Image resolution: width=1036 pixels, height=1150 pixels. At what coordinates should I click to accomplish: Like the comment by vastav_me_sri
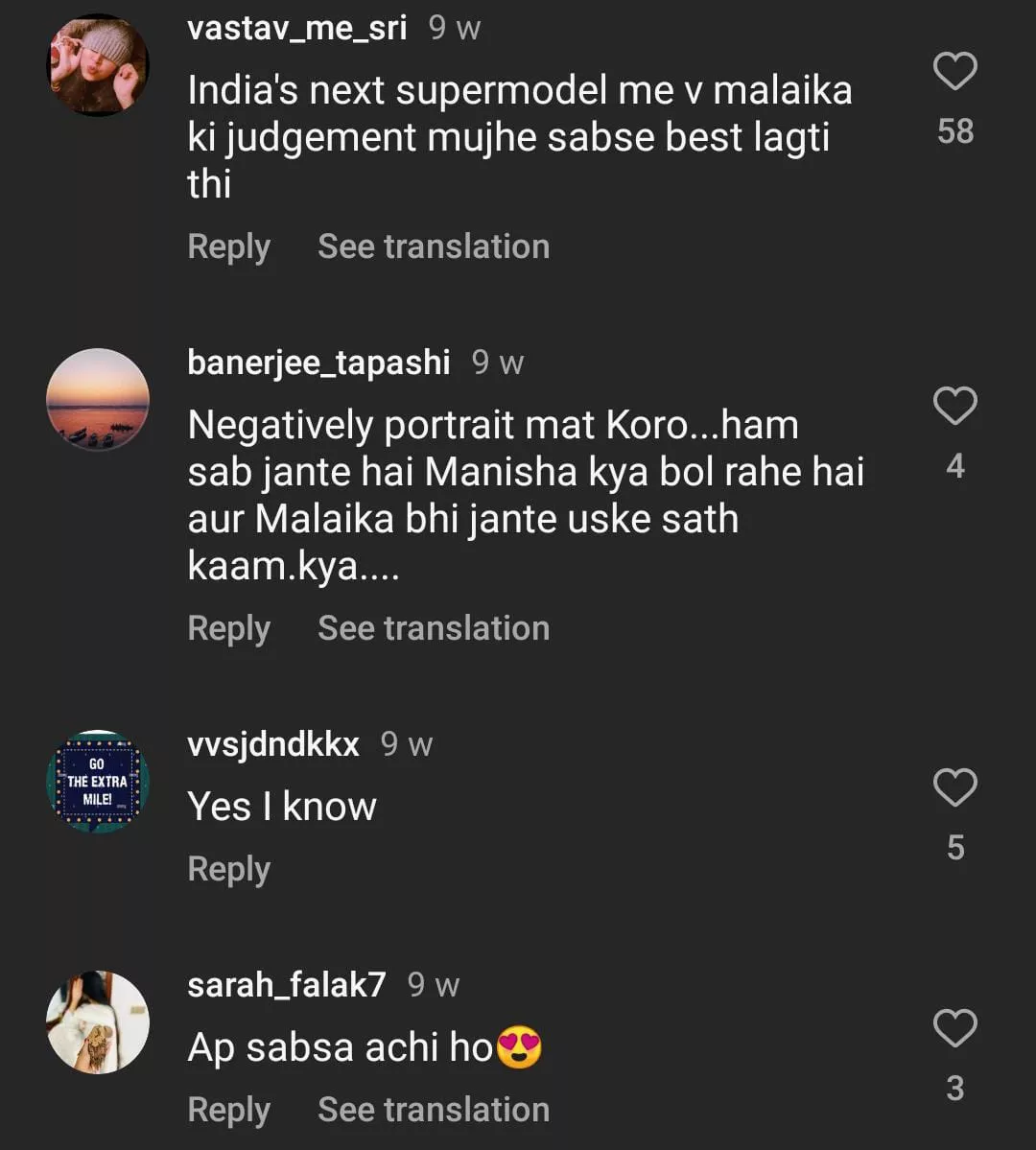954,72
